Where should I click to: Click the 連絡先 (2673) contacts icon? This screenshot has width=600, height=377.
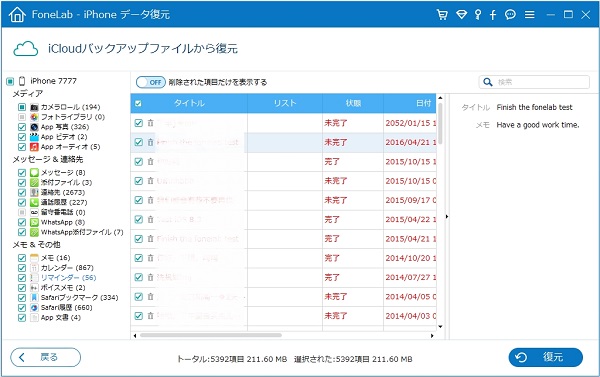coord(34,192)
